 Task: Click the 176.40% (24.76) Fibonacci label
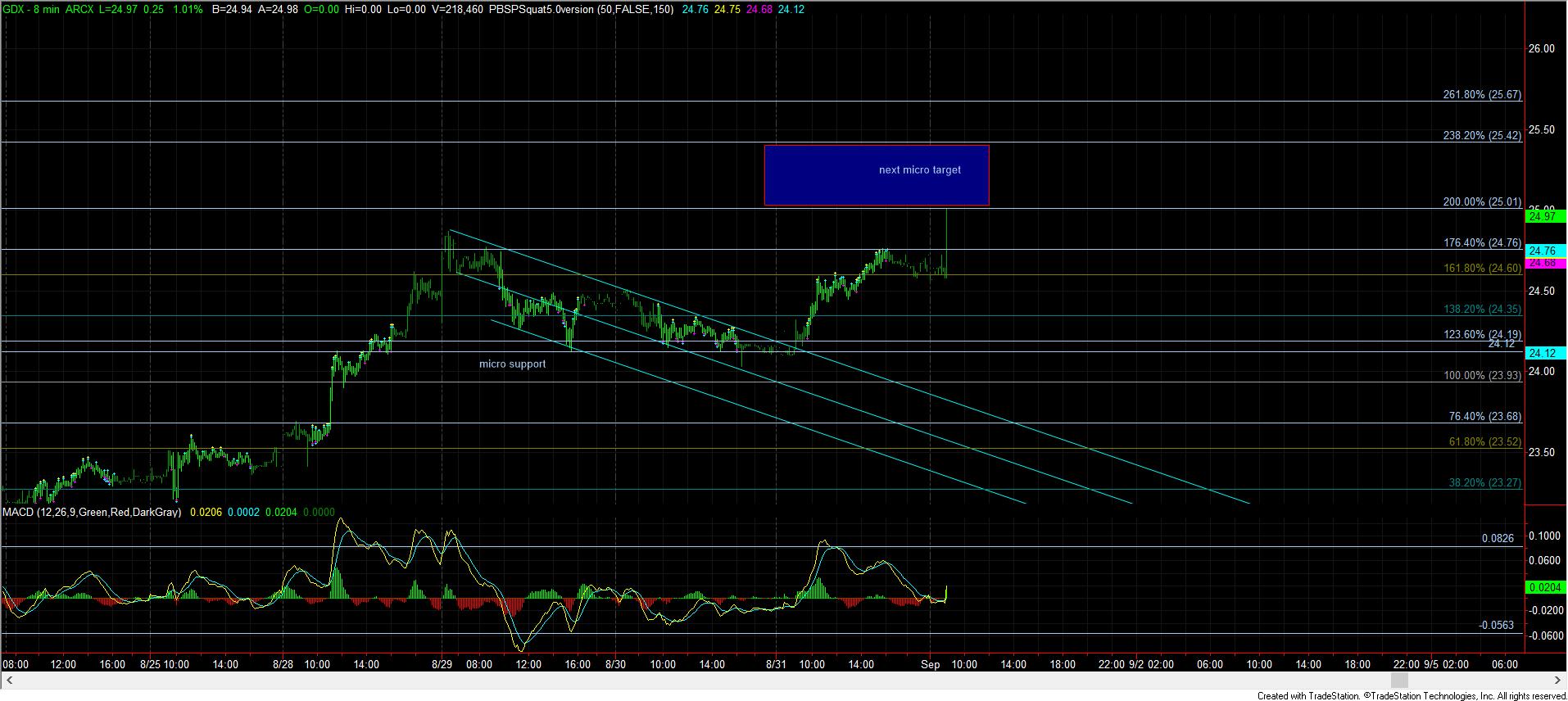(x=1481, y=243)
